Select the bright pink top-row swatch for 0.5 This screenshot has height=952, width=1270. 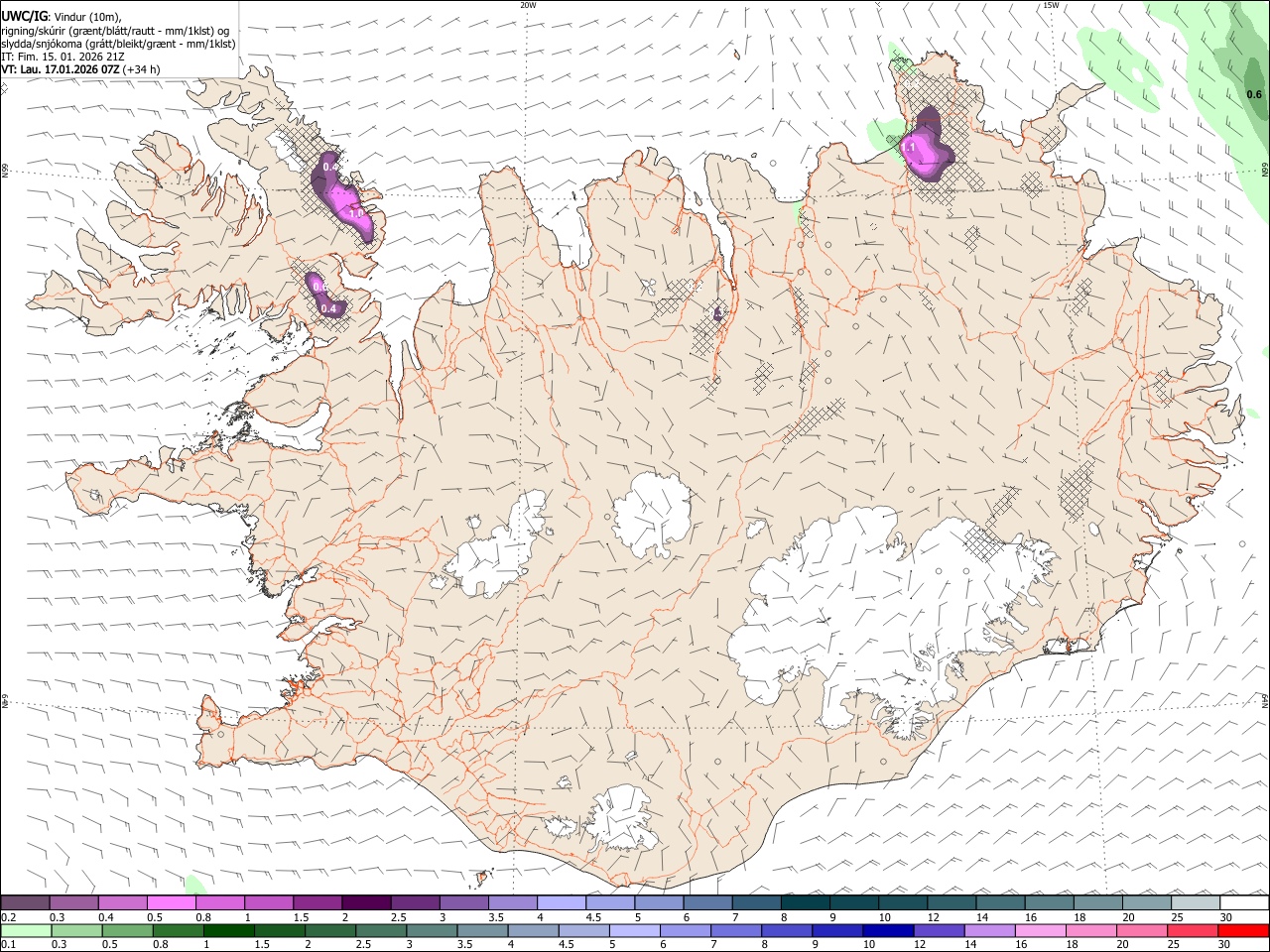(171, 902)
